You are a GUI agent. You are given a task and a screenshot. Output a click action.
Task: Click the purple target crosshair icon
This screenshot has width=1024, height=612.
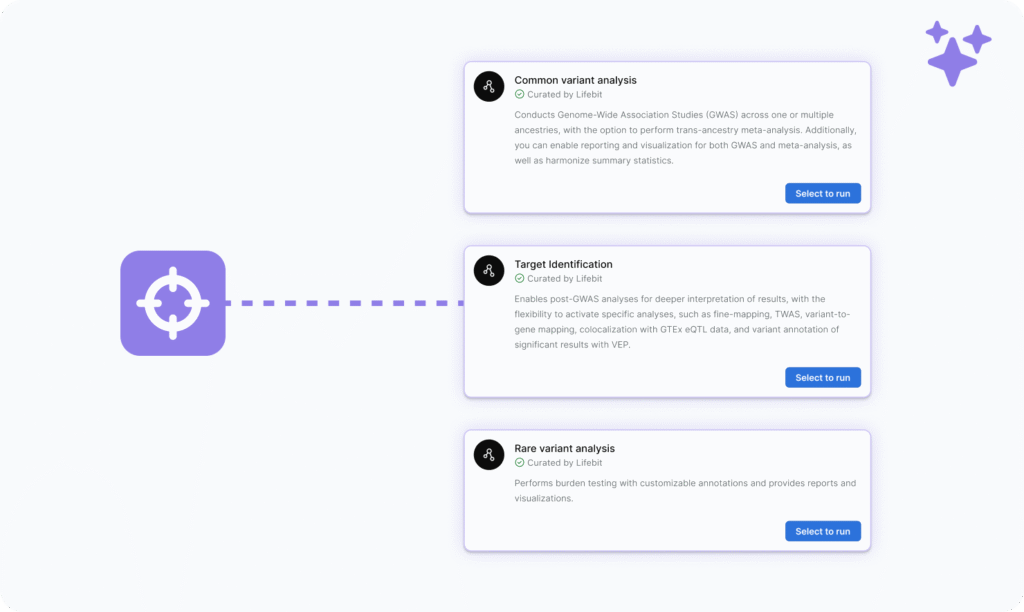pos(173,303)
